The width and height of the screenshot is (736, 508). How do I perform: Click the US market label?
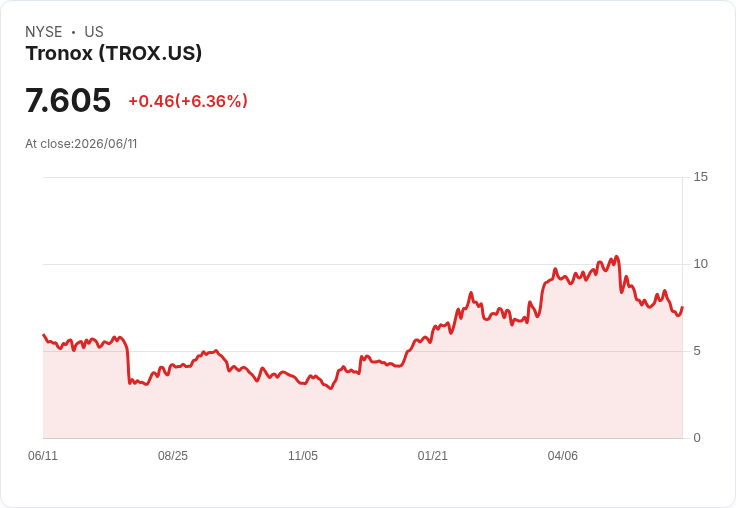coord(94,32)
